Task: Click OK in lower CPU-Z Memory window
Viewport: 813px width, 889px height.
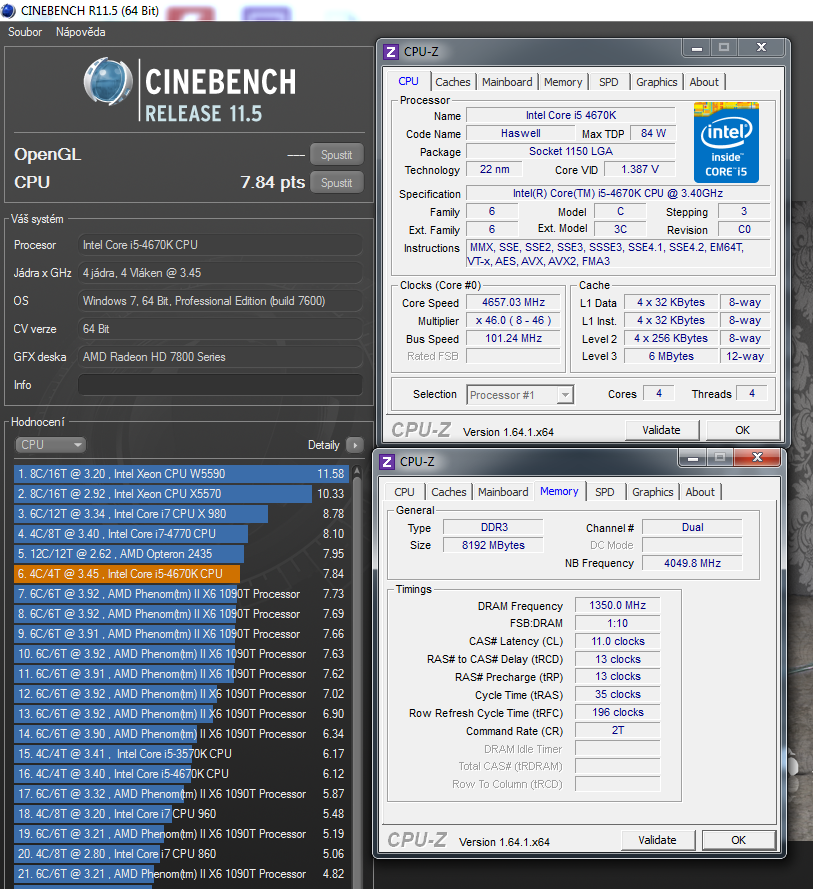Action: [x=739, y=840]
